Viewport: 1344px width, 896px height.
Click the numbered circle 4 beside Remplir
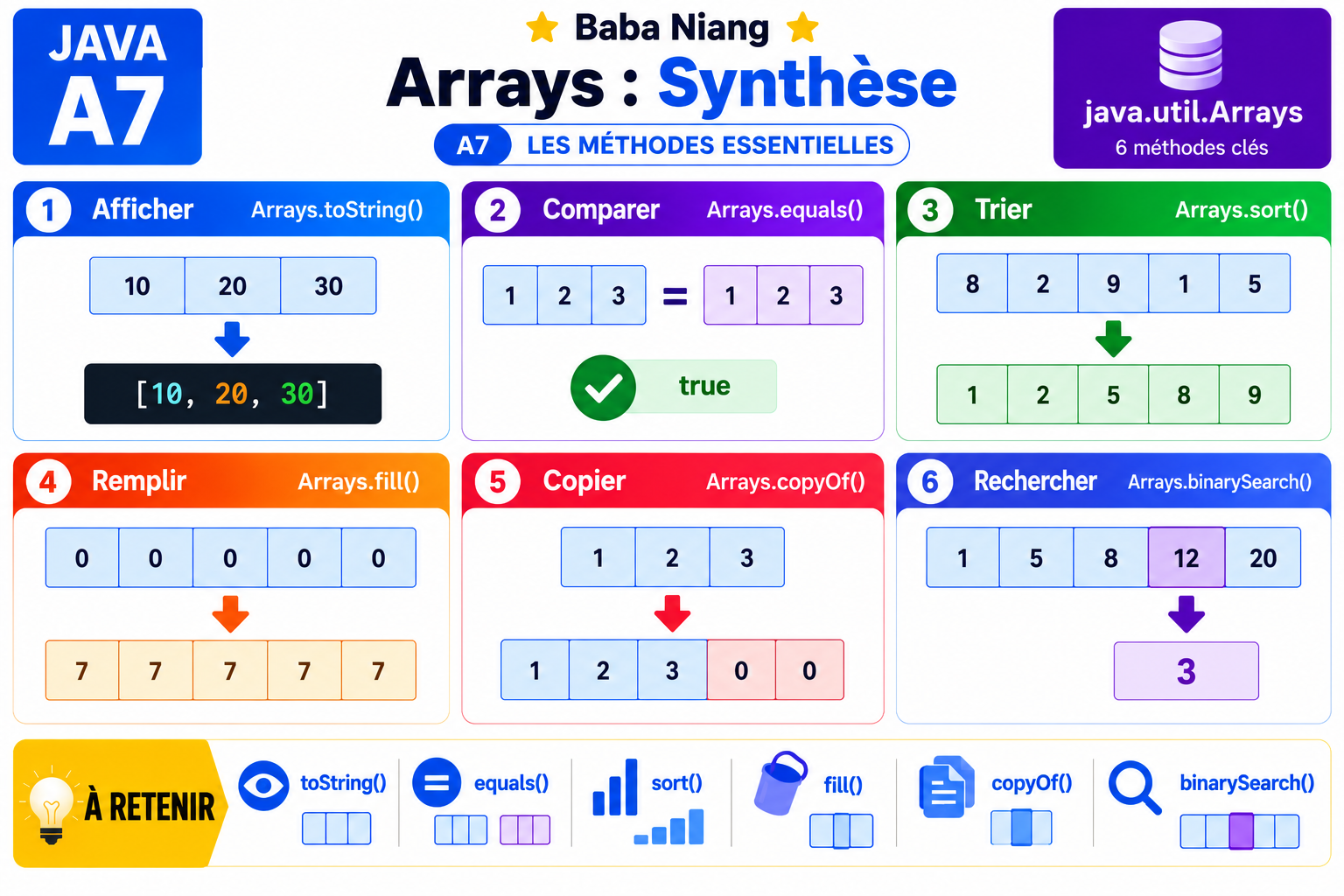click(48, 481)
